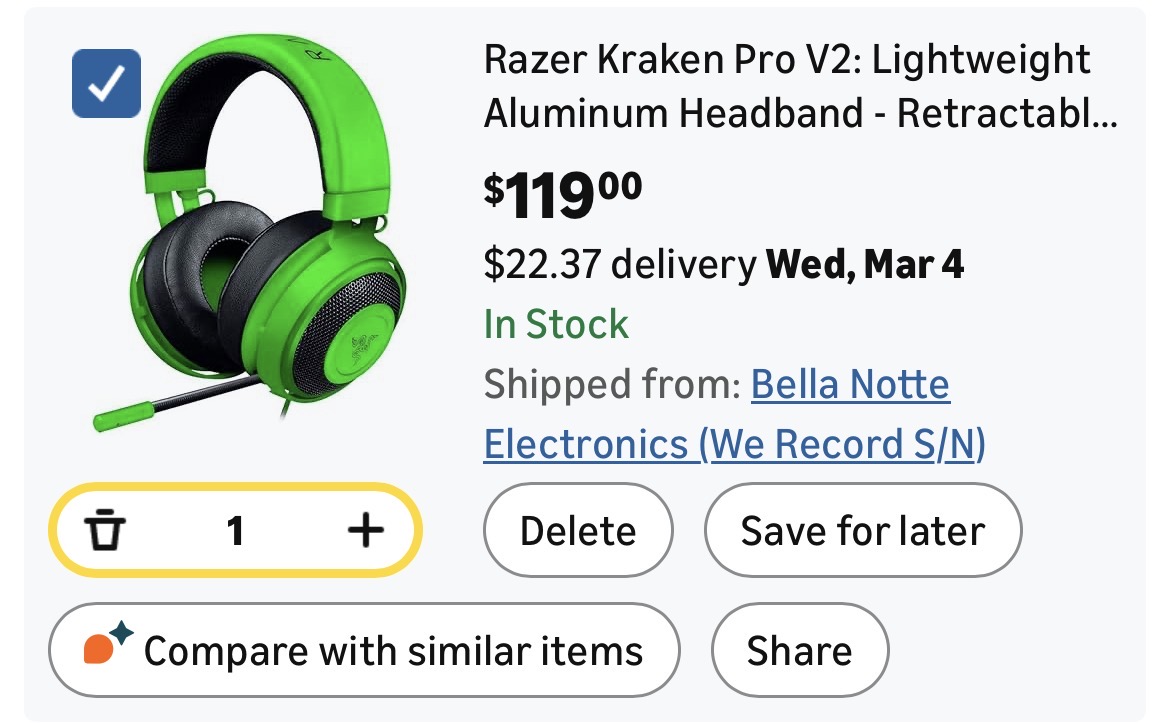
Task: Move item using Save for later
Action: (862, 531)
